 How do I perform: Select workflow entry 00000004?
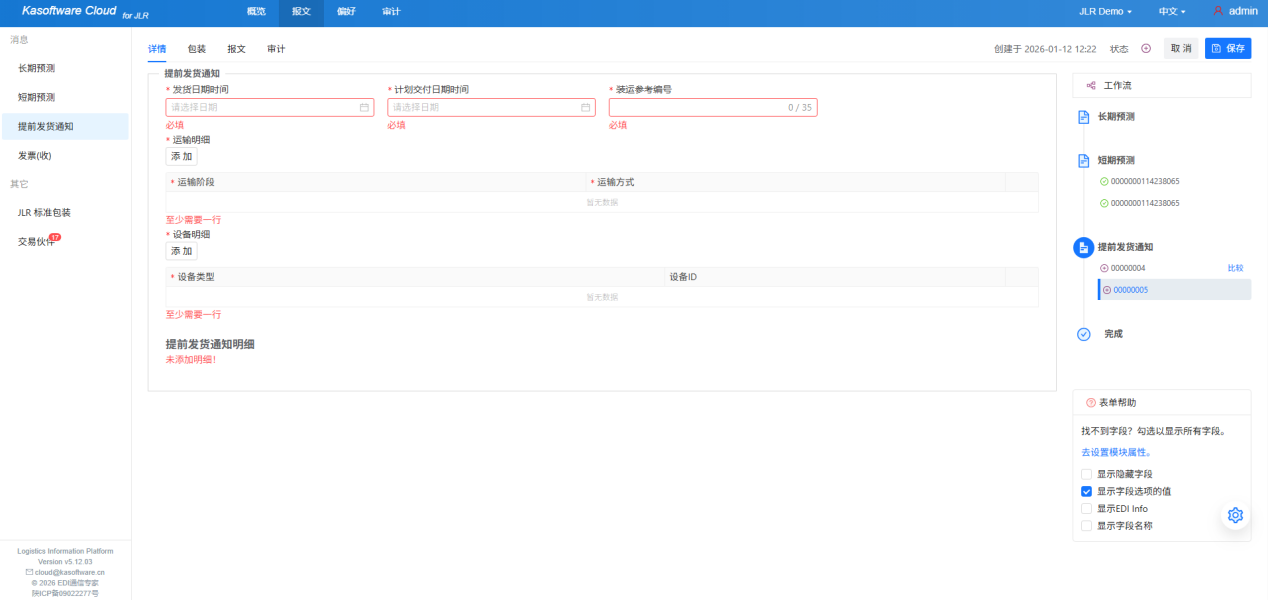point(1128,268)
